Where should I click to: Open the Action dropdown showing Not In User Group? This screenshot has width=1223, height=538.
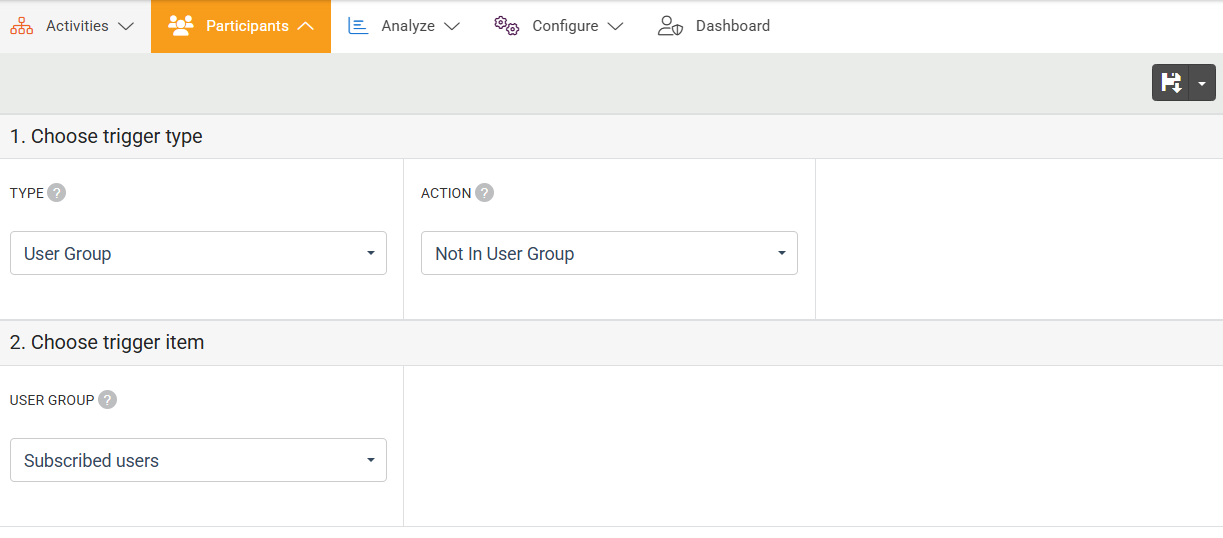coord(609,253)
